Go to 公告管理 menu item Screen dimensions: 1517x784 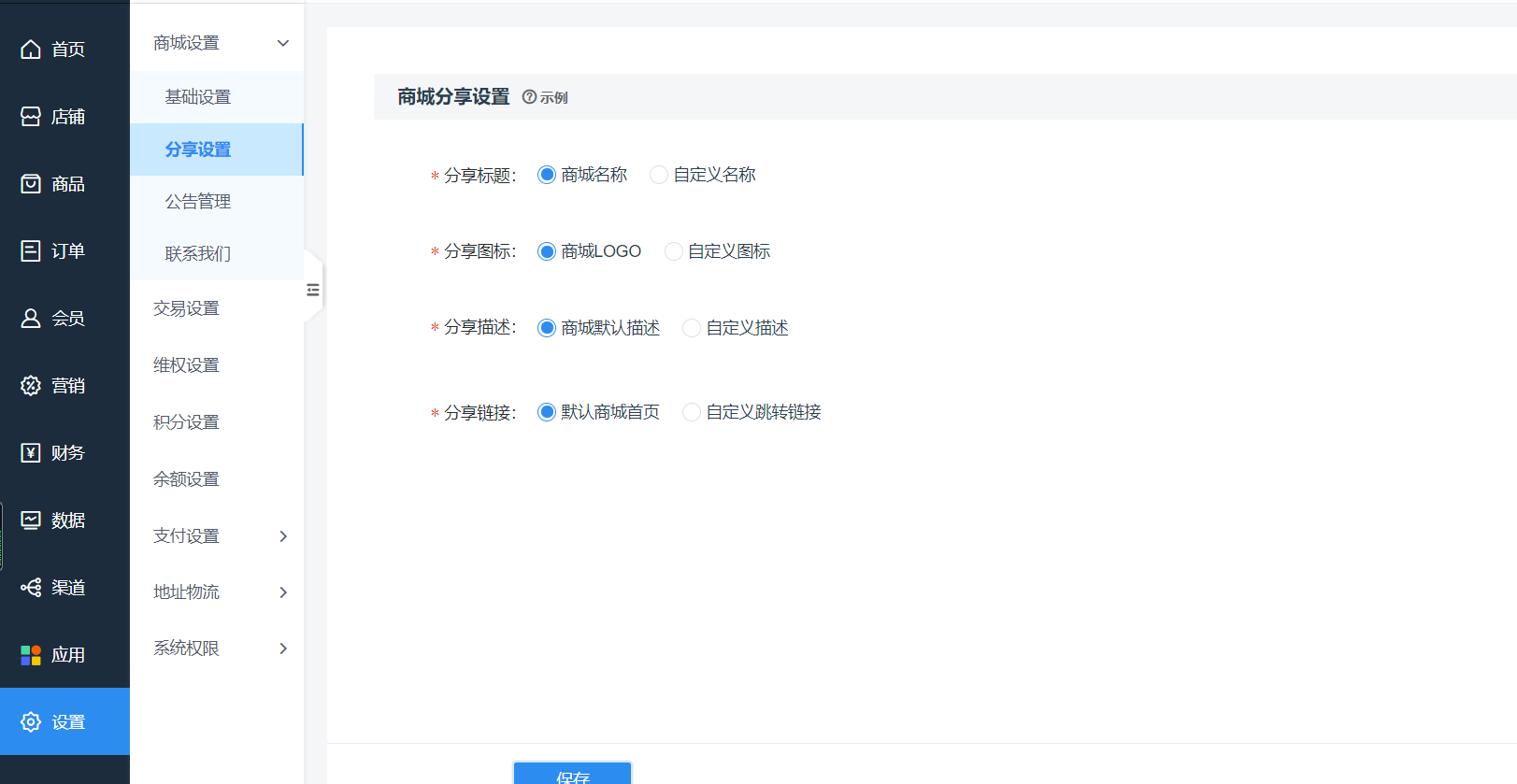point(198,202)
